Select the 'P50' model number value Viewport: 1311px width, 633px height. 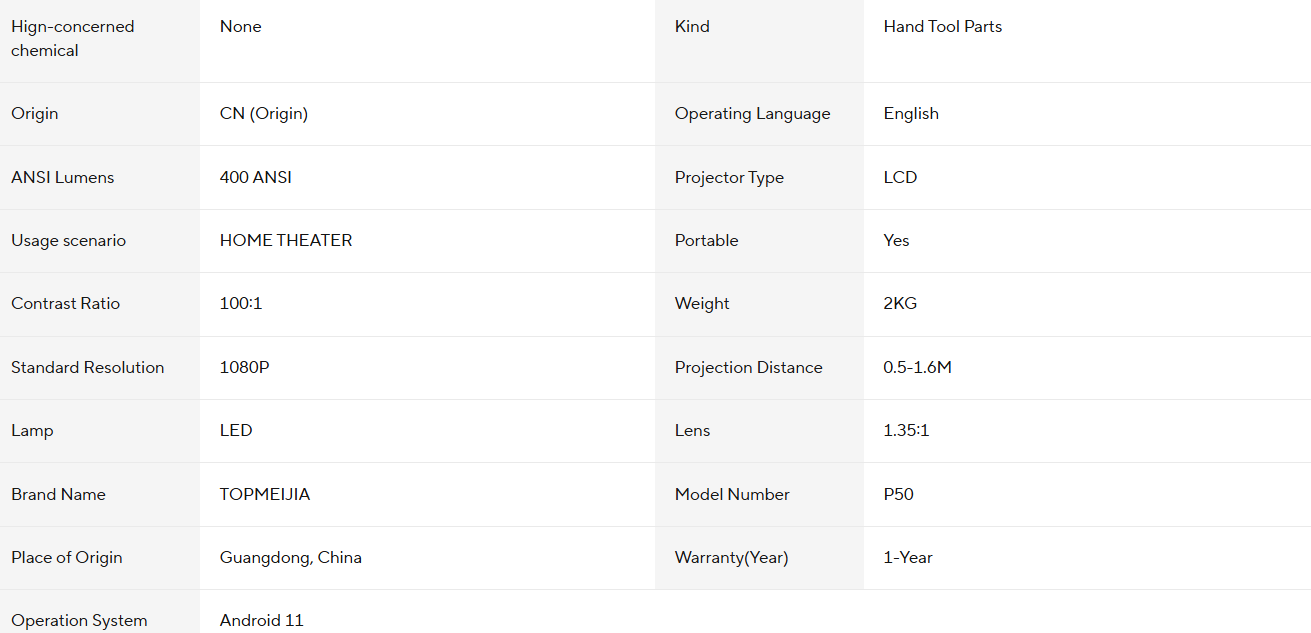coord(898,494)
